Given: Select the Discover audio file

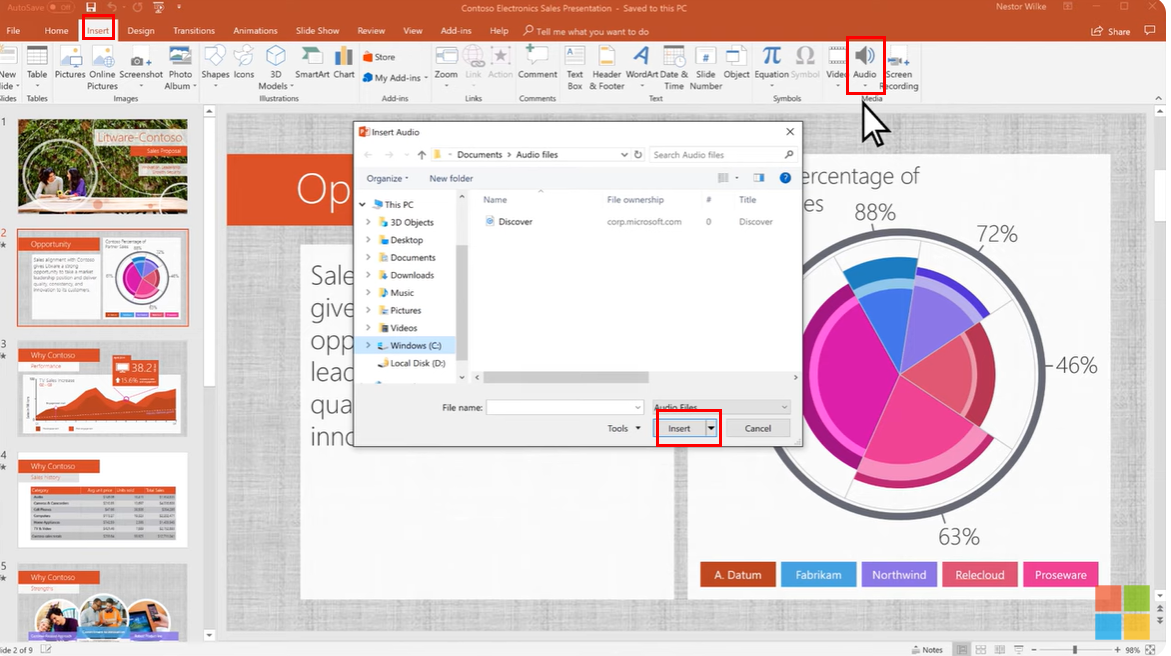Looking at the screenshot, I should [515, 222].
